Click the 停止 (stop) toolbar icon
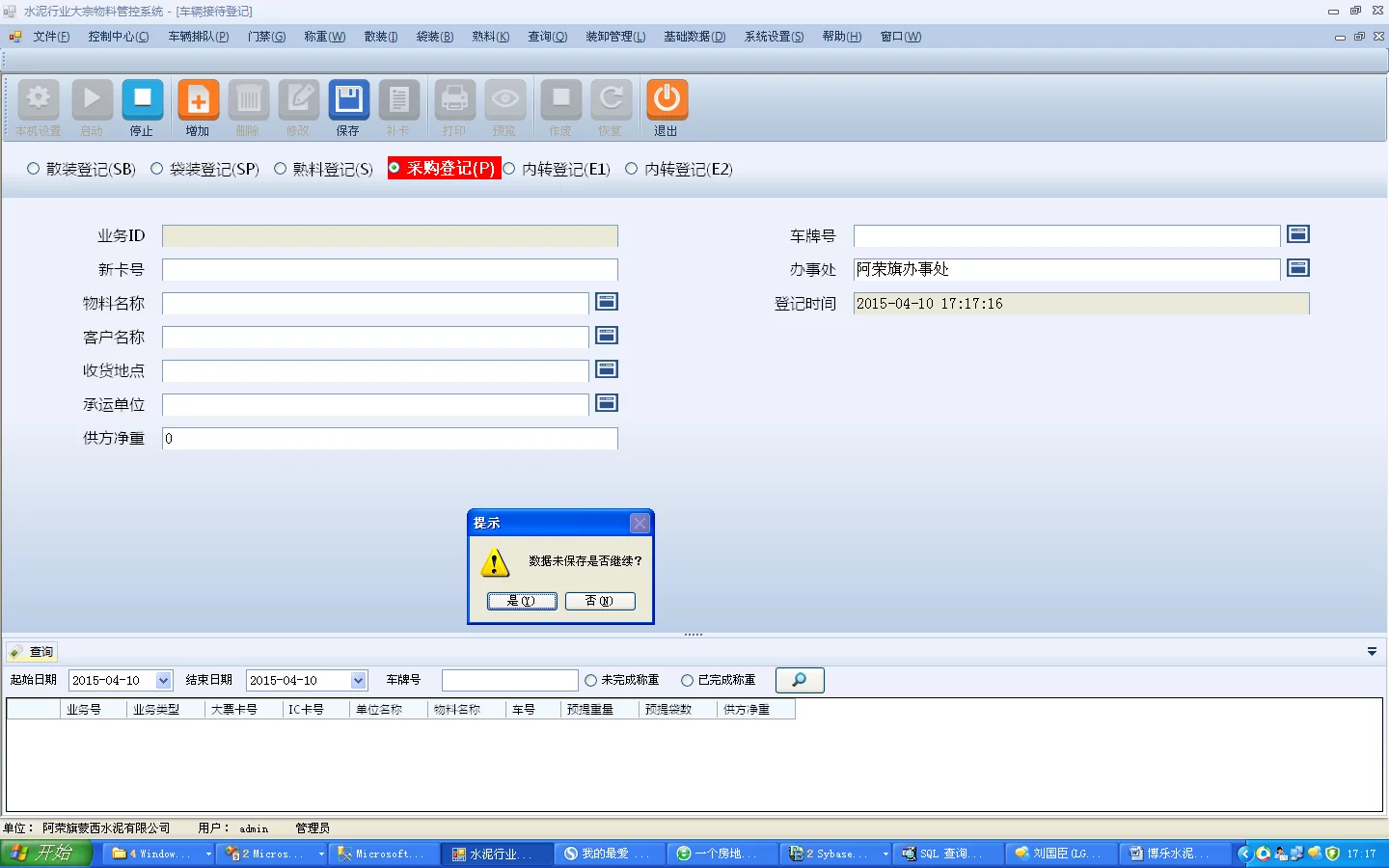1389x868 pixels. pyautogui.click(x=142, y=99)
